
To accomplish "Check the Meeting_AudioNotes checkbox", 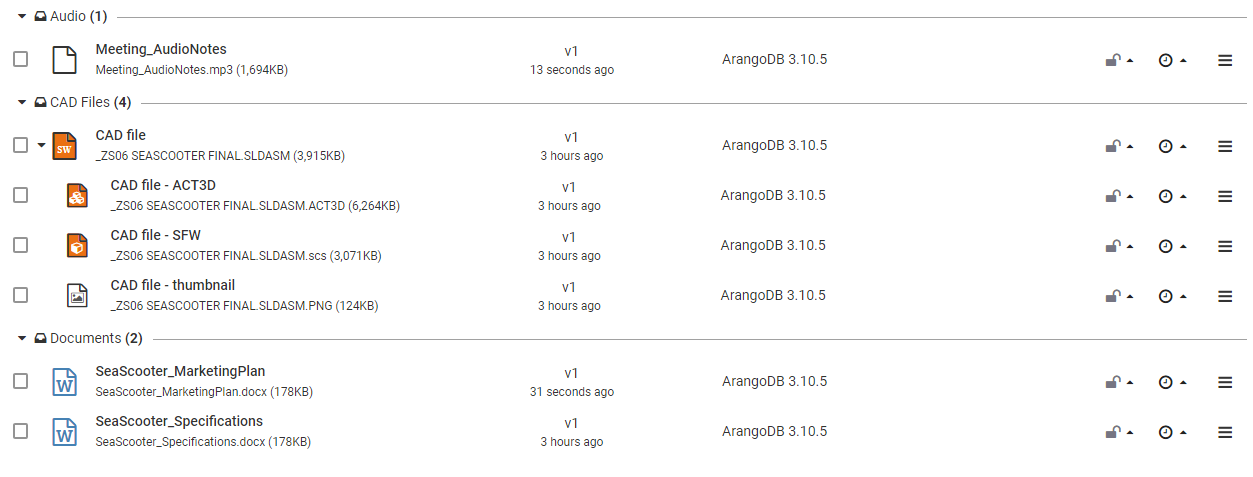I will [x=20, y=59].
